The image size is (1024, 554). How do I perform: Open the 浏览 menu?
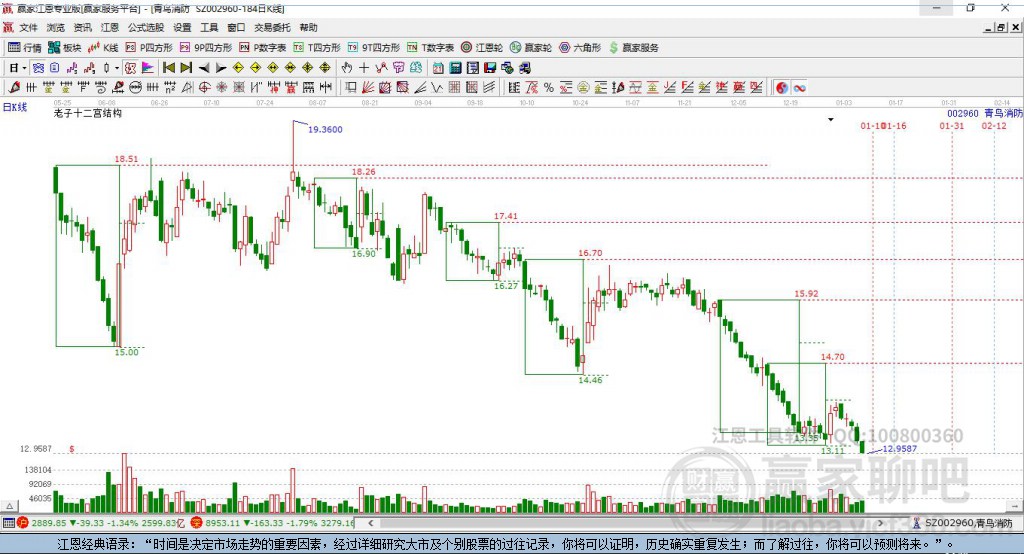[x=56, y=27]
